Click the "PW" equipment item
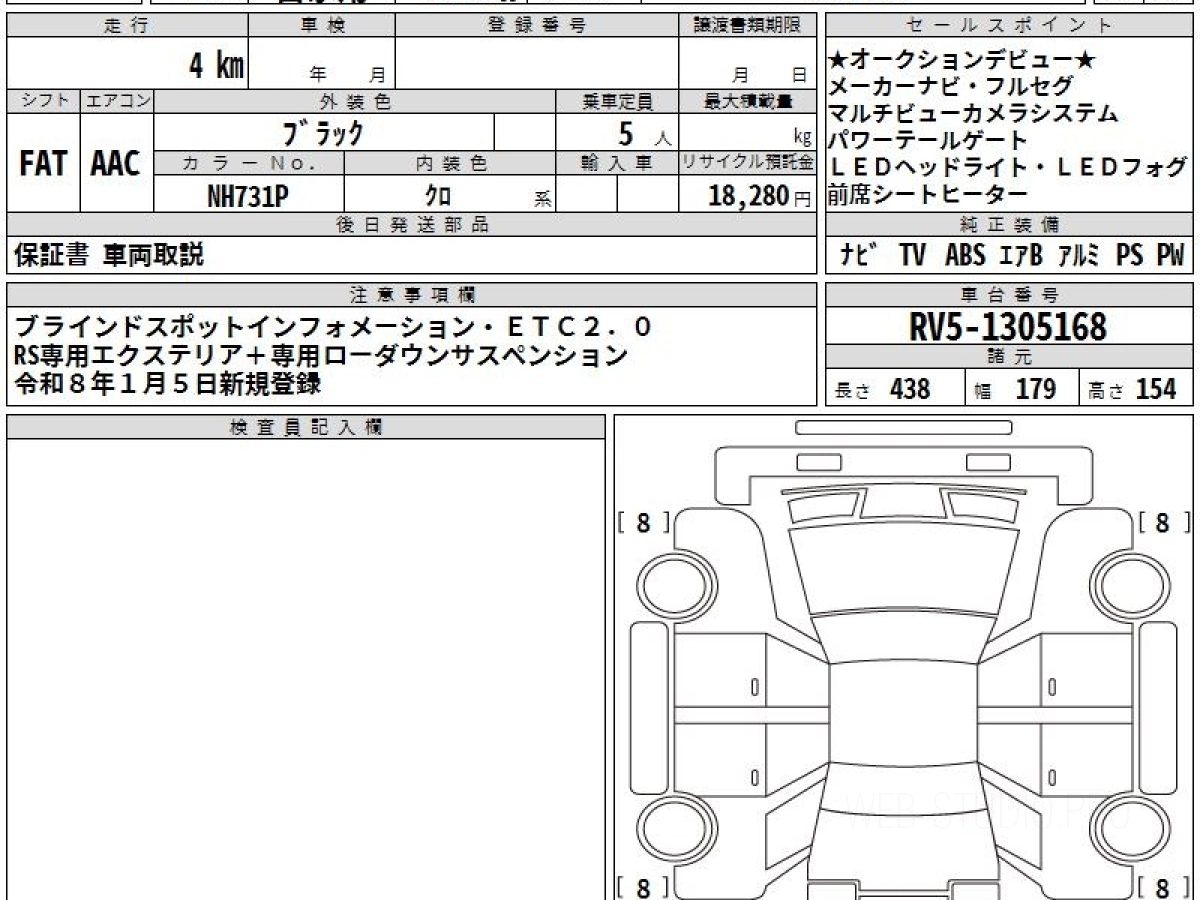Screen dimensions: 1200x900 [1170, 256]
